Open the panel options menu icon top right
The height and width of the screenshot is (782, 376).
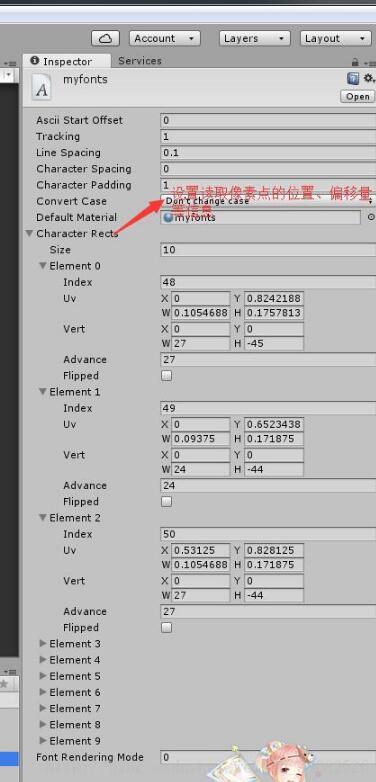pos(370,63)
